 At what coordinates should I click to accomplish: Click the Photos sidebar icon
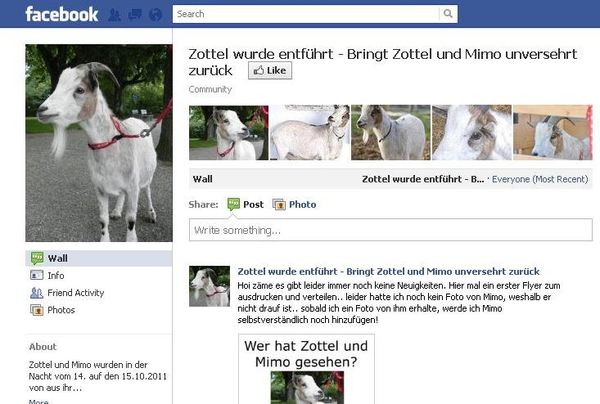point(37,310)
